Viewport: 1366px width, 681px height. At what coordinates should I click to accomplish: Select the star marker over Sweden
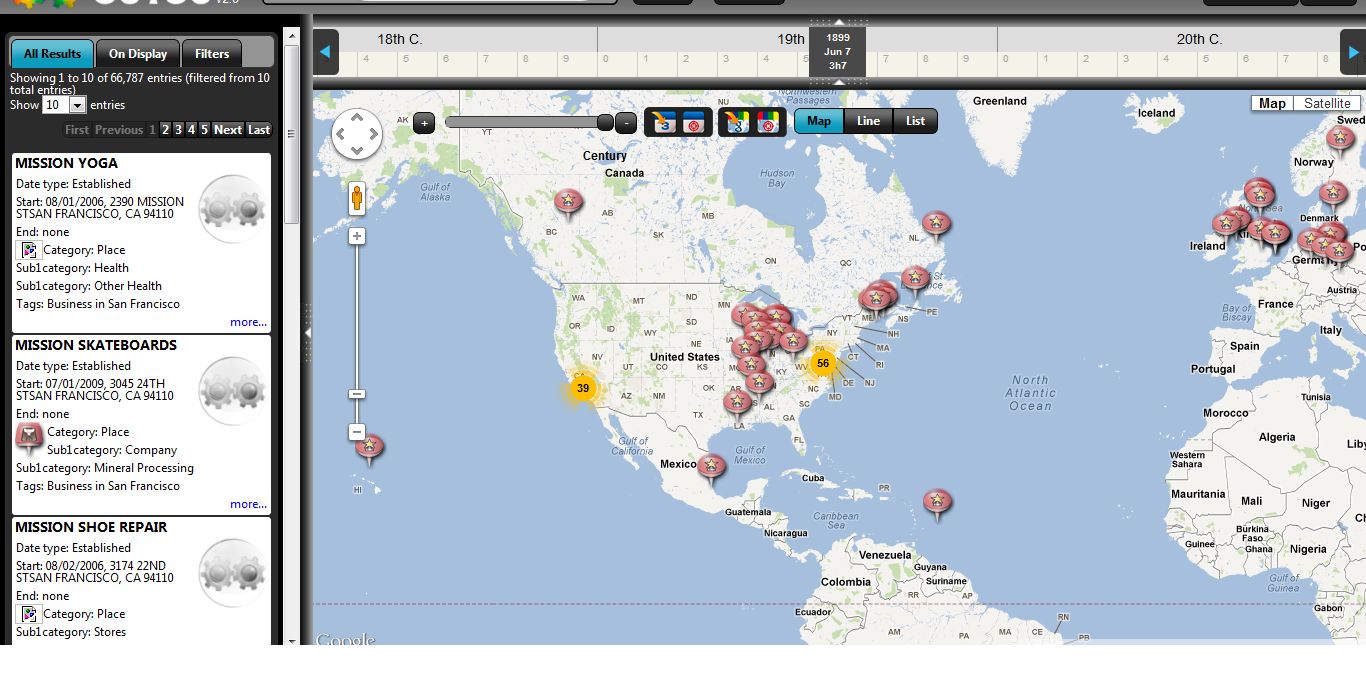pos(1340,140)
